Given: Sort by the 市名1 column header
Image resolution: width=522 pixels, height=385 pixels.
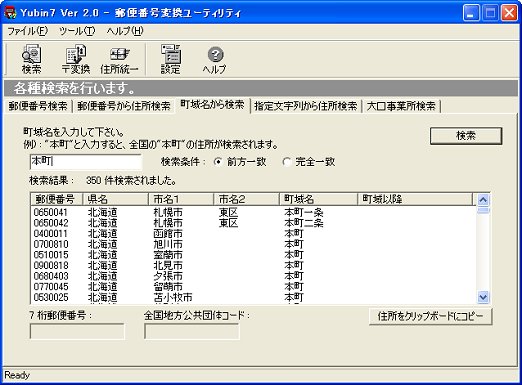Looking at the screenshot, I should (181, 199).
